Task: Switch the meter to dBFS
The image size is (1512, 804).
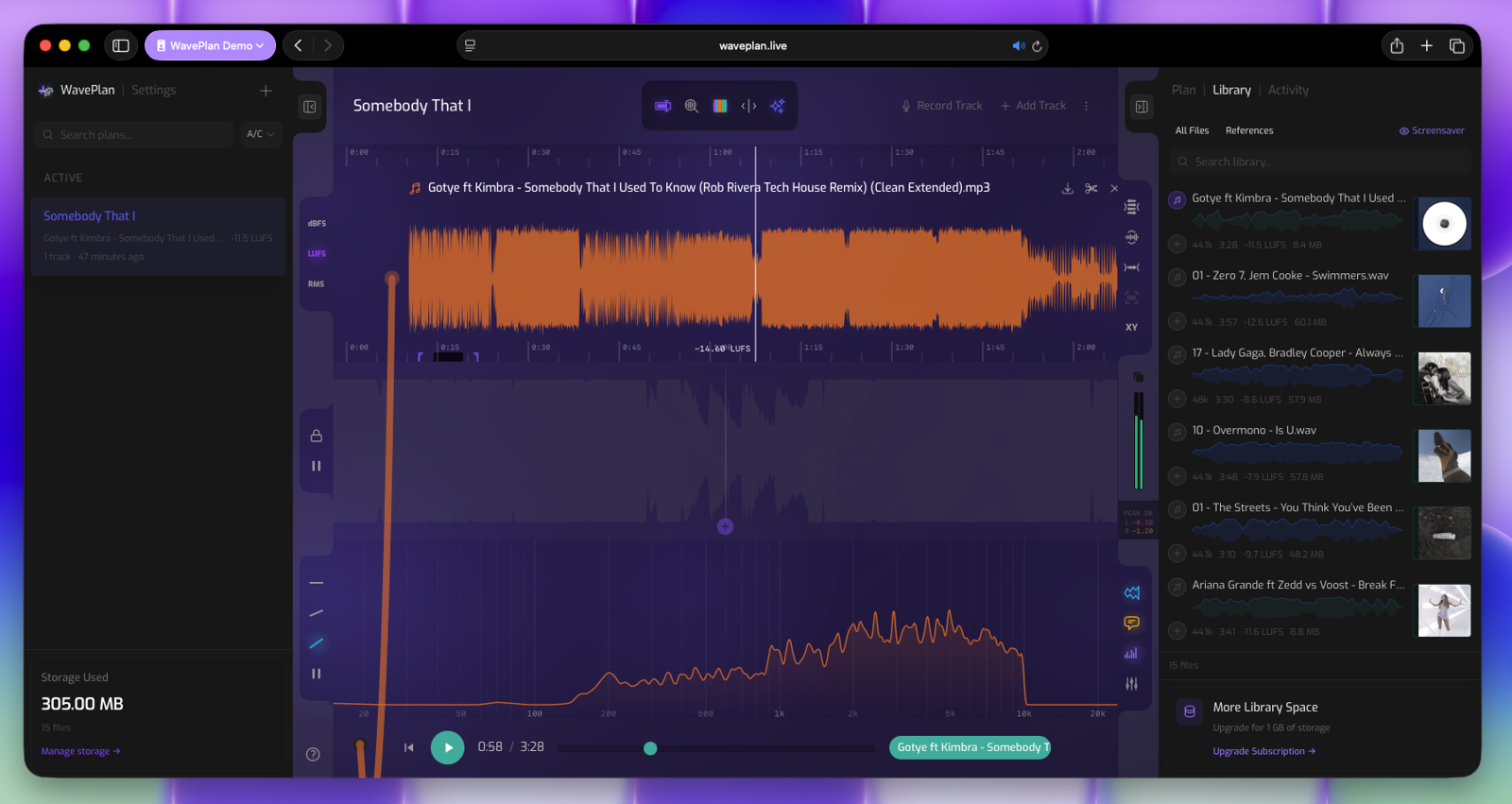Action: pyautogui.click(x=317, y=224)
